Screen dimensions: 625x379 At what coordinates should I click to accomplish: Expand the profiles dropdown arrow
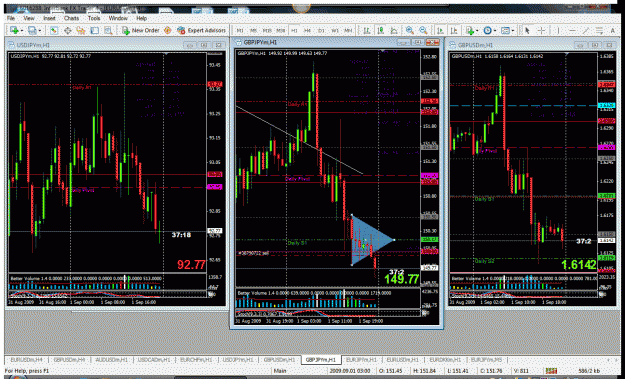click(39, 30)
